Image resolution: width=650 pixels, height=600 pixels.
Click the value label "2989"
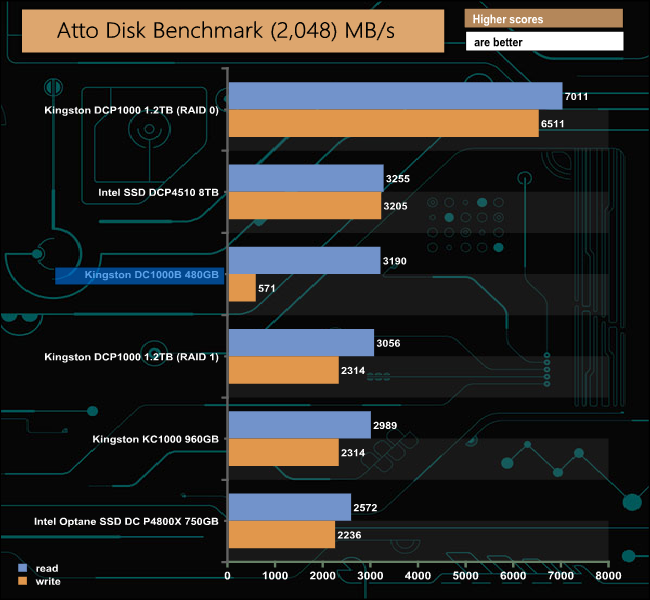coord(385,425)
